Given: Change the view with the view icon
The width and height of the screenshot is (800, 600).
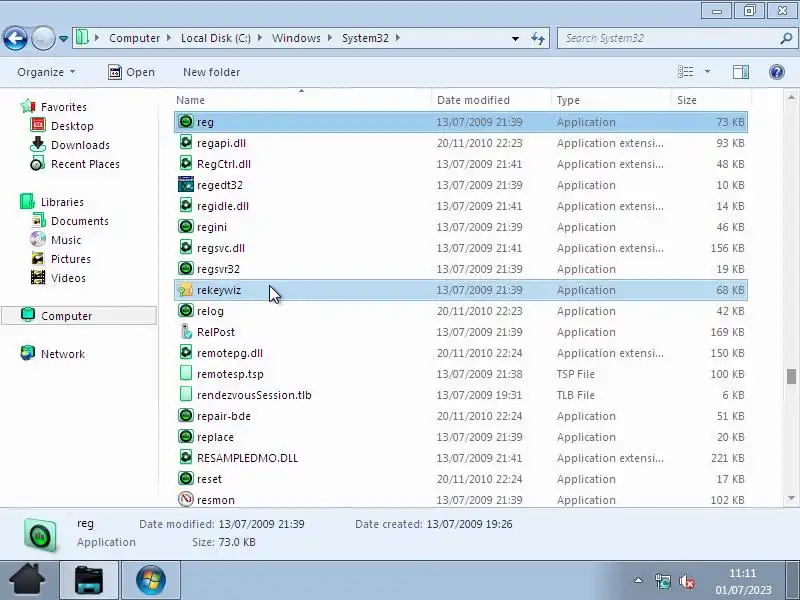Looking at the screenshot, I should 685,72.
